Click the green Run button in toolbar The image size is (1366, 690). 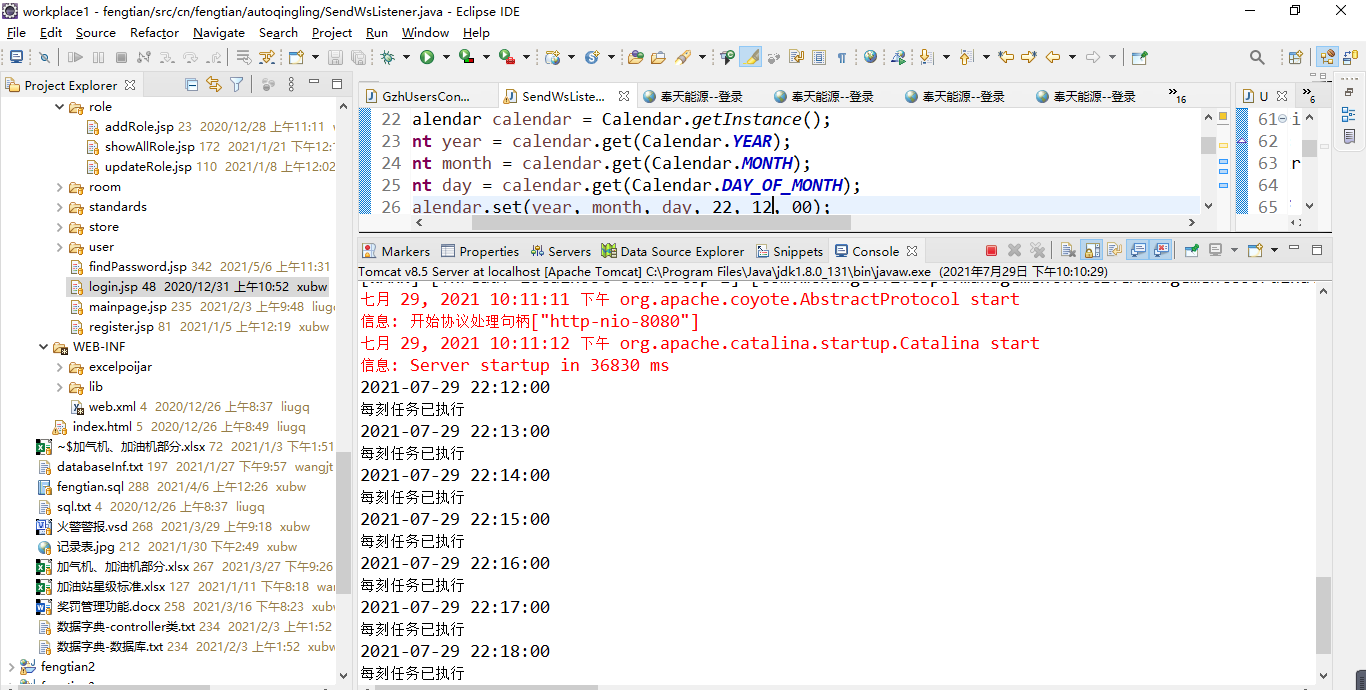(427, 58)
